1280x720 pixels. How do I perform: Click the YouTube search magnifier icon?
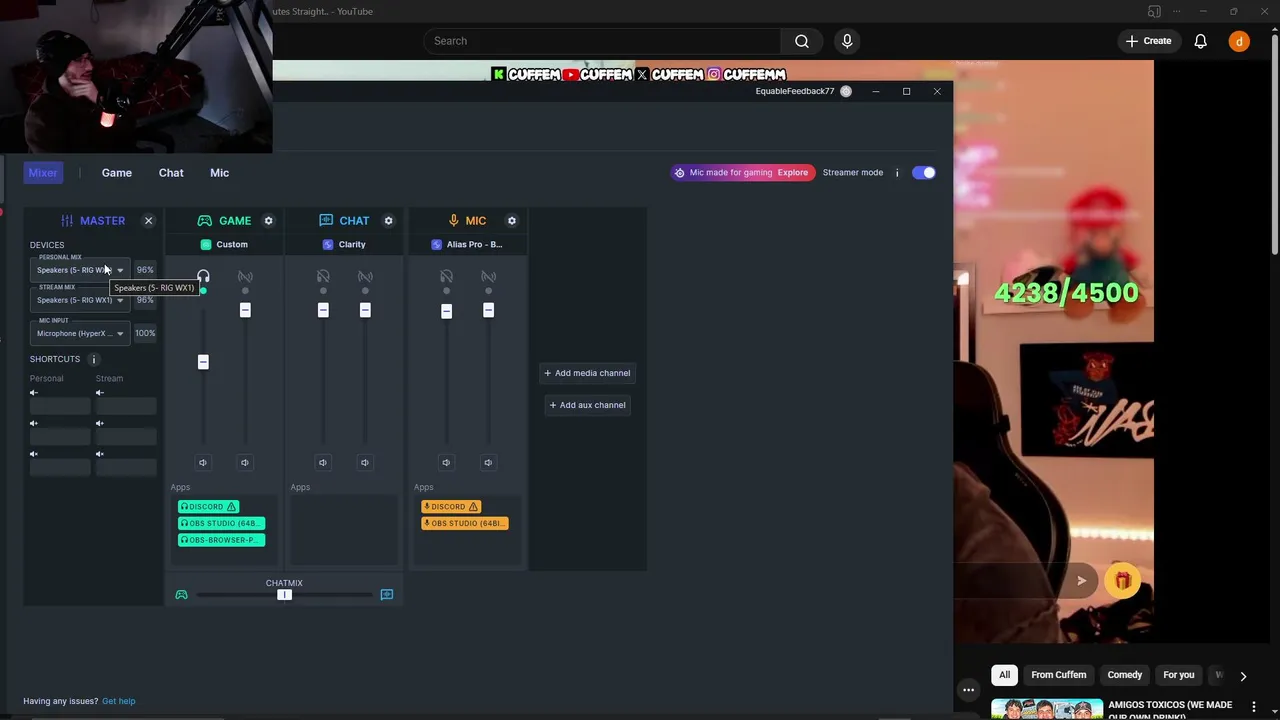pyautogui.click(x=802, y=41)
